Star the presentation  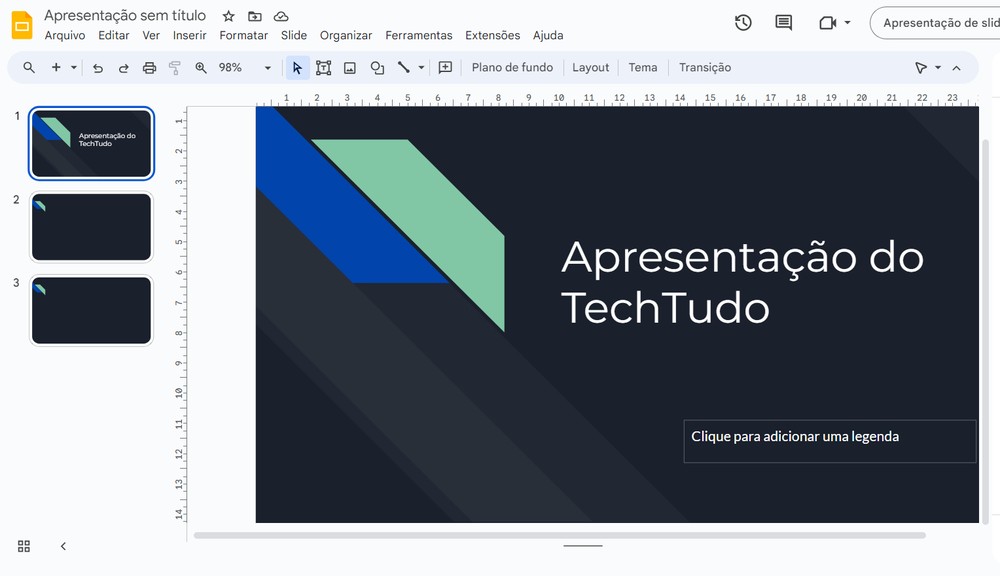click(227, 16)
